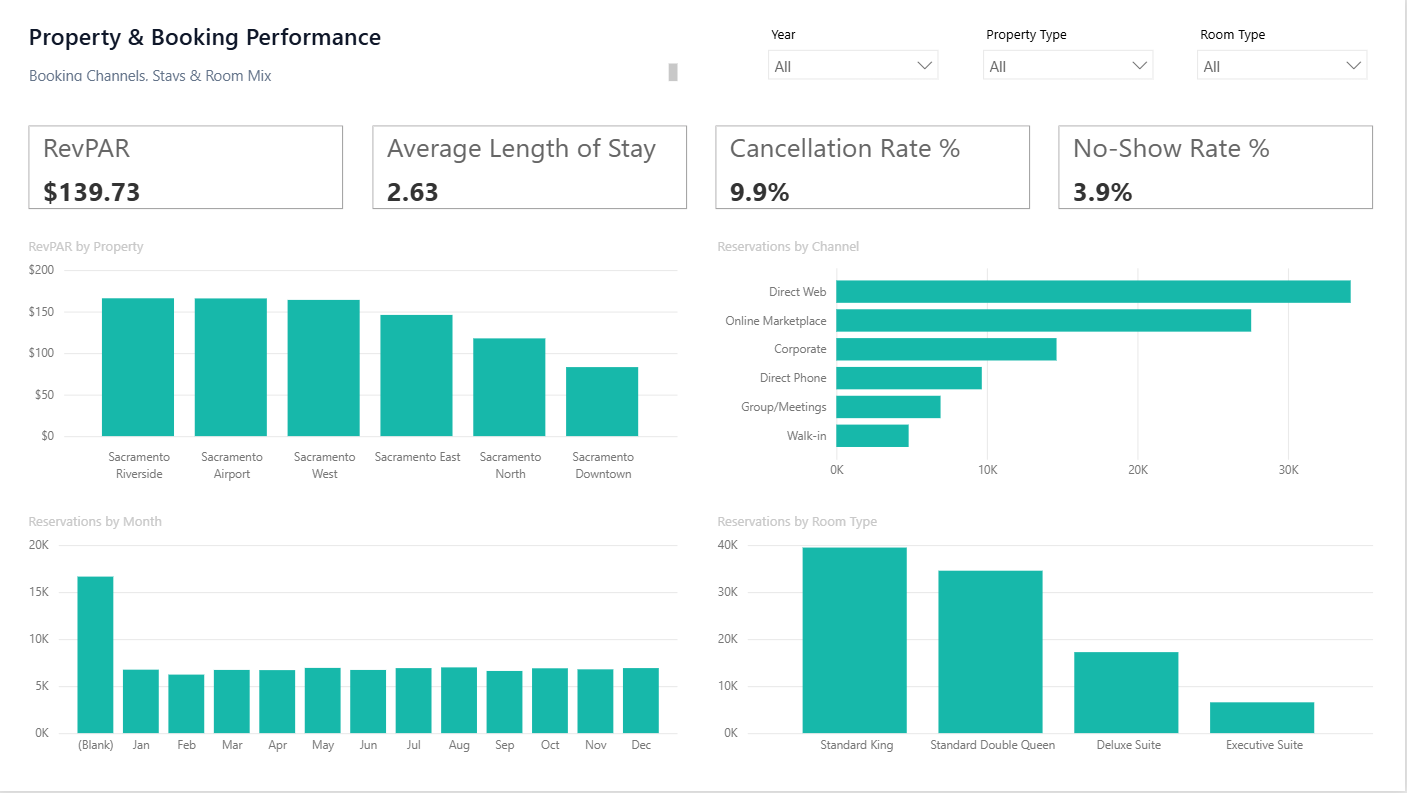This screenshot has width=1407, height=793.
Task: Click the Aug reservations bar
Action: click(x=459, y=700)
